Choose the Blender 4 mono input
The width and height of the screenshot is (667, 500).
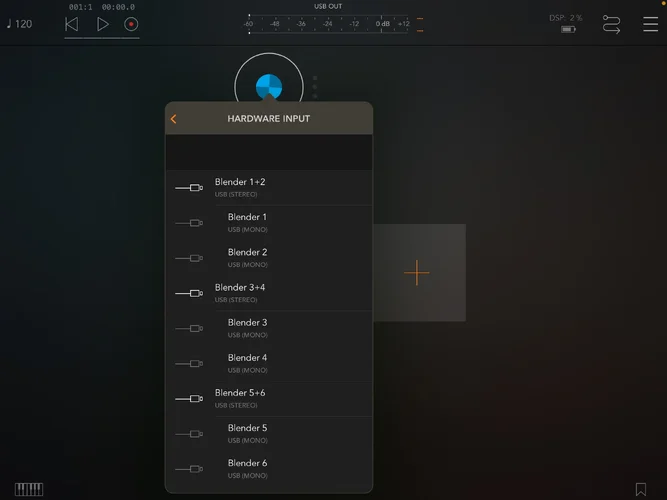269,363
